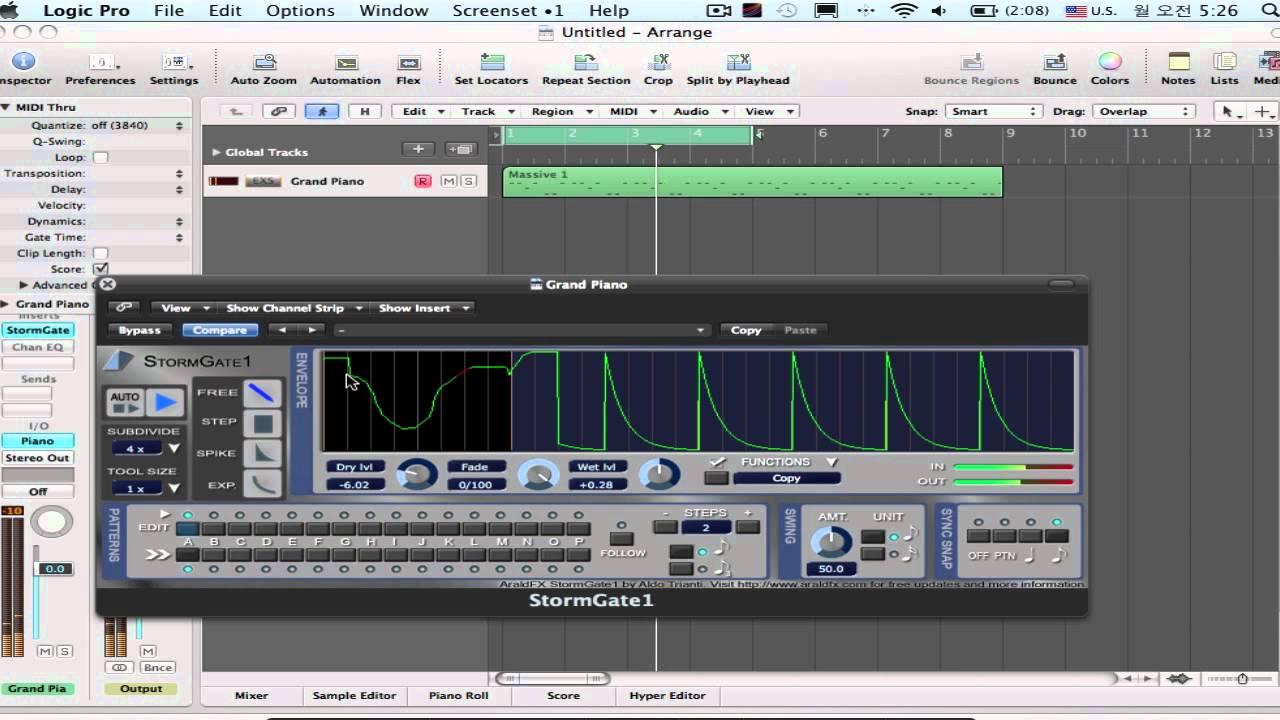Toggle StormGate AUTO button
This screenshot has width=1280, height=720.
pyautogui.click(x=125, y=403)
